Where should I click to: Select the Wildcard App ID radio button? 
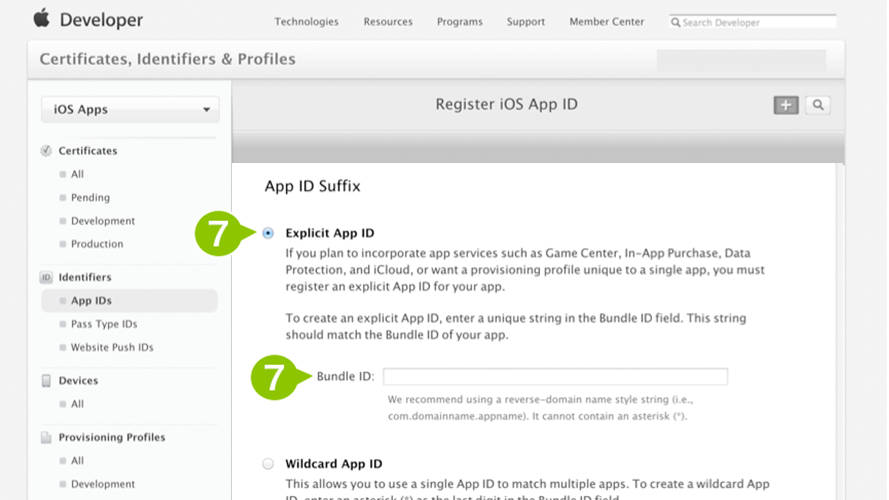click(268, 464)
